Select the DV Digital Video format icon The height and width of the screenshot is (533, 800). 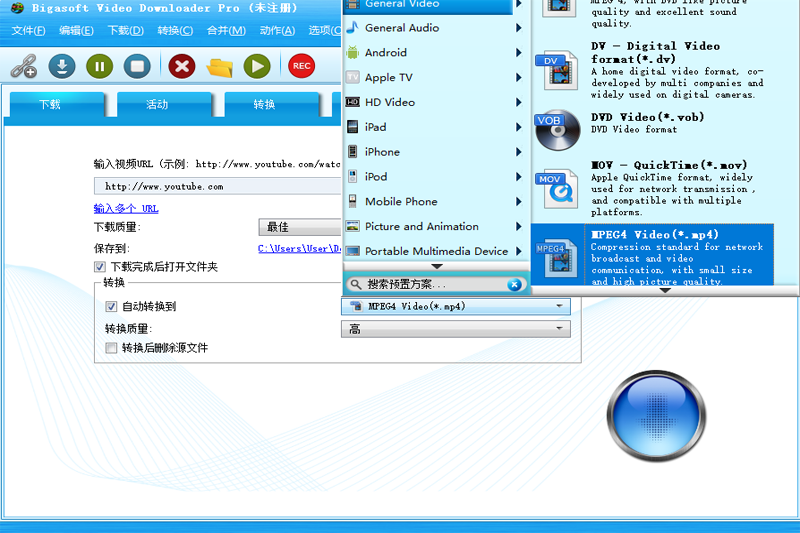(x=557, y=70)
